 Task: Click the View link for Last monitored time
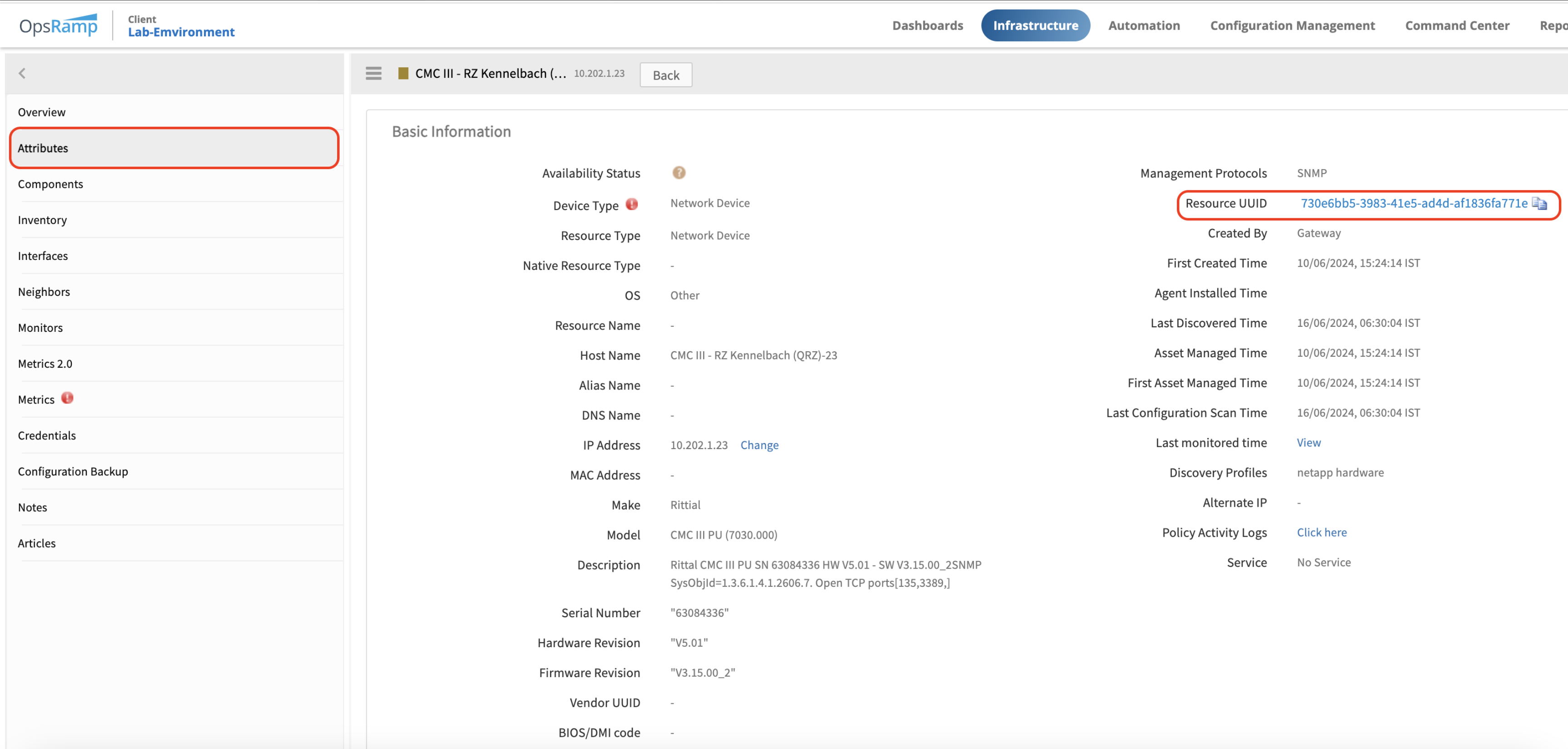point(1308,443)
